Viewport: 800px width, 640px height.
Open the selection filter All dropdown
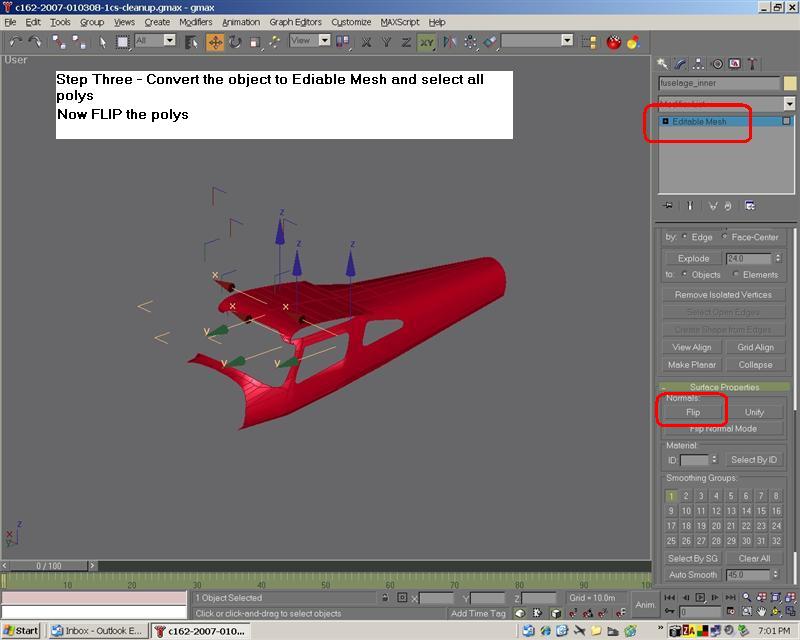tap(170, 40)
